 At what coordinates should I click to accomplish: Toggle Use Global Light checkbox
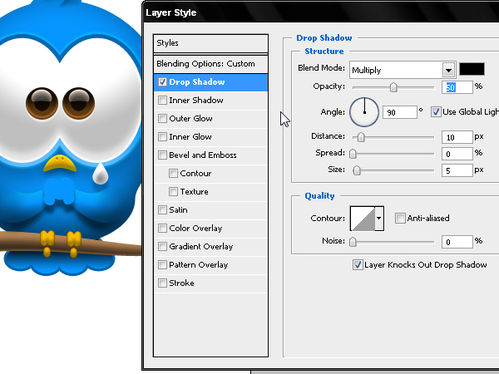click(435, 112)
